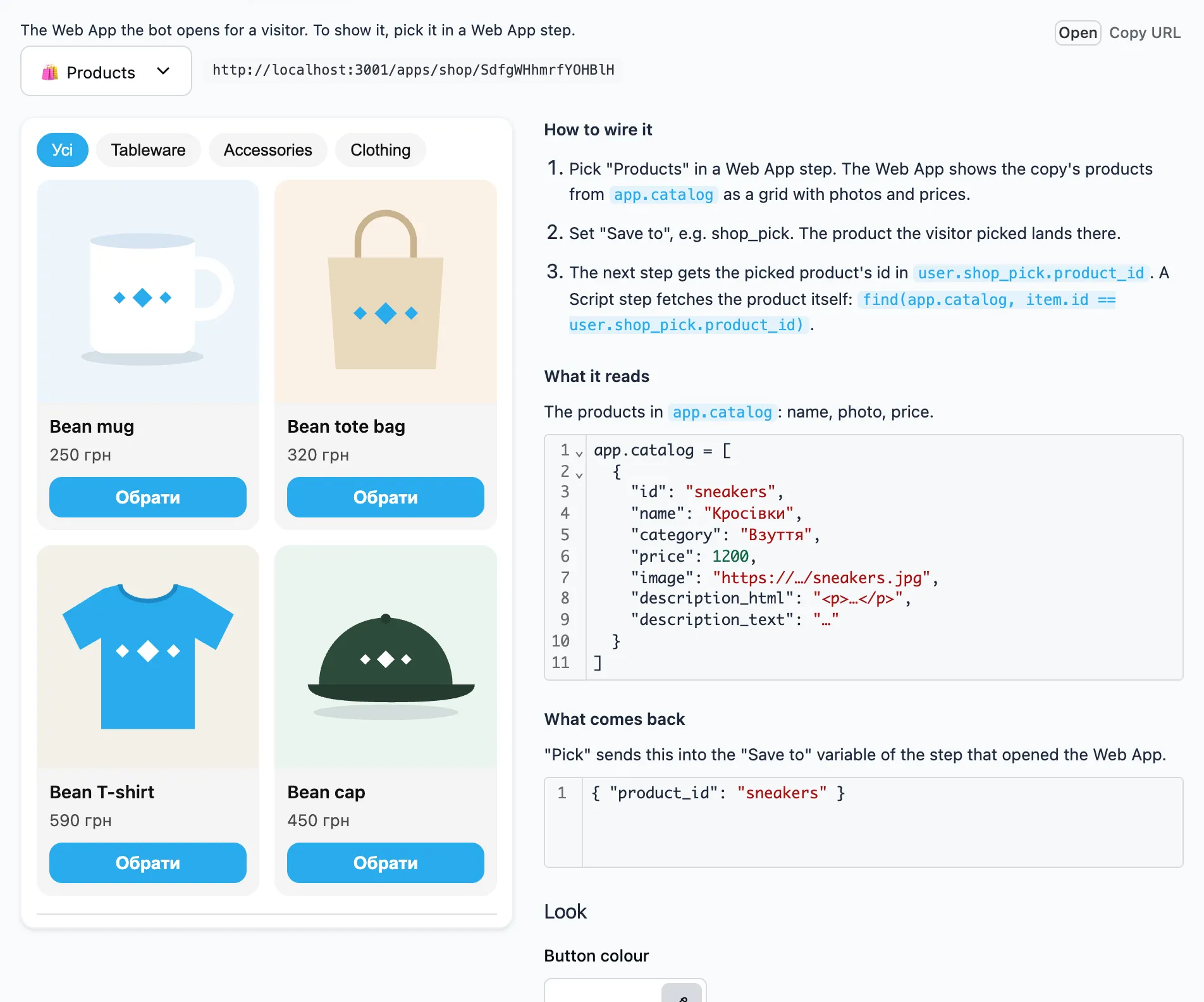Select the Усі category tab
The image size is (1204, 1002).
pyautogui.click(x=63, y=150)
